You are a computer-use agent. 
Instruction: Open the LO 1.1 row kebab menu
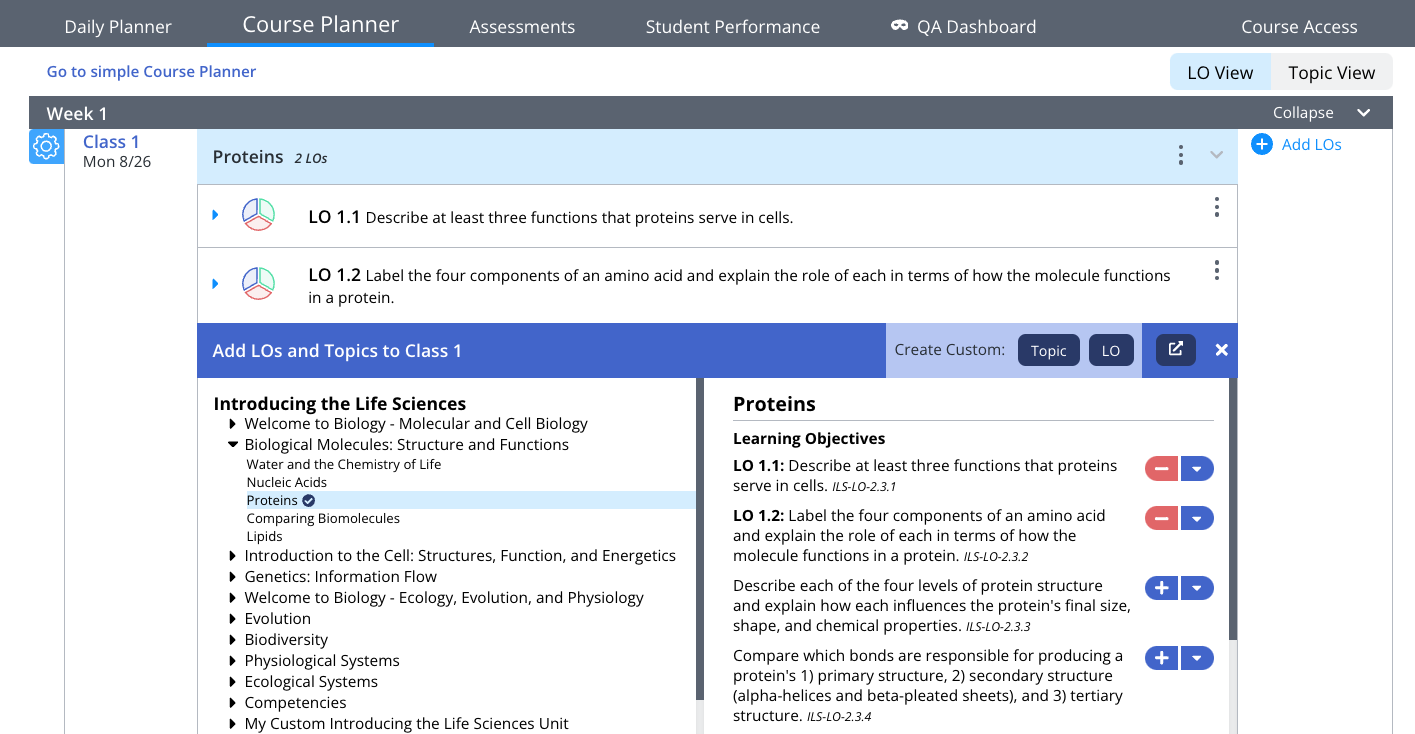click(x=1216, y=207)
